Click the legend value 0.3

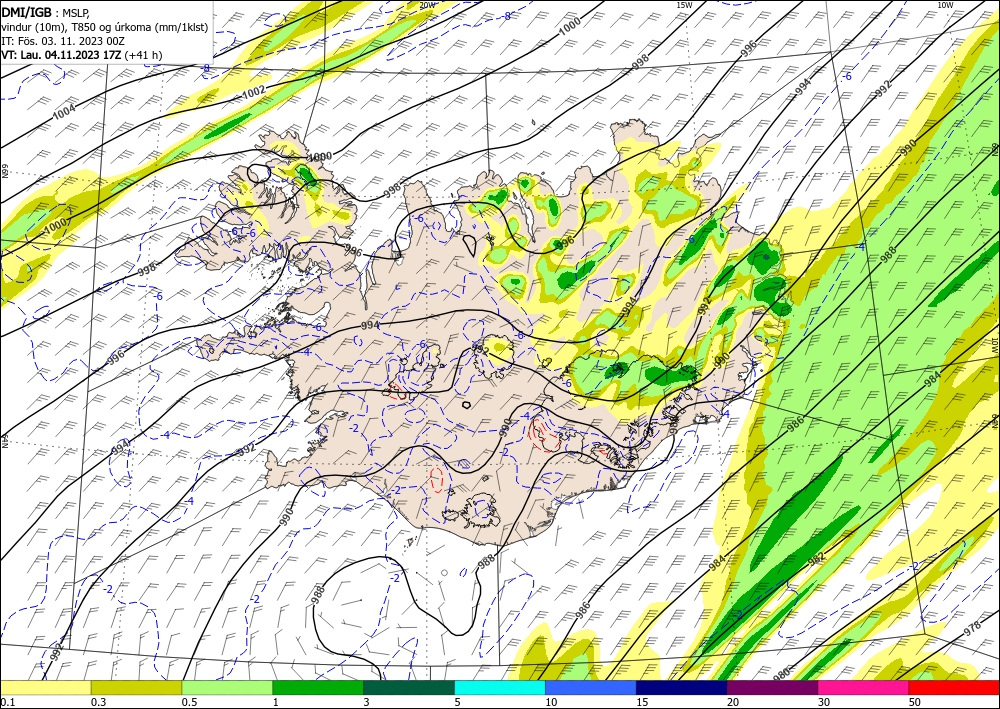(98, 702)
